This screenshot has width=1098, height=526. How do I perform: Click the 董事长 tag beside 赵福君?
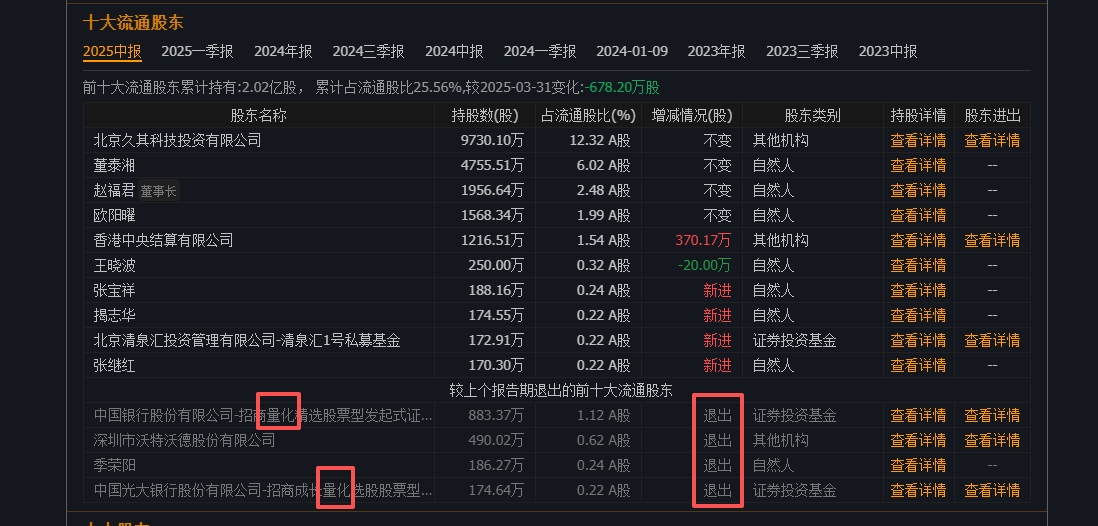click(x=158, y=191)
